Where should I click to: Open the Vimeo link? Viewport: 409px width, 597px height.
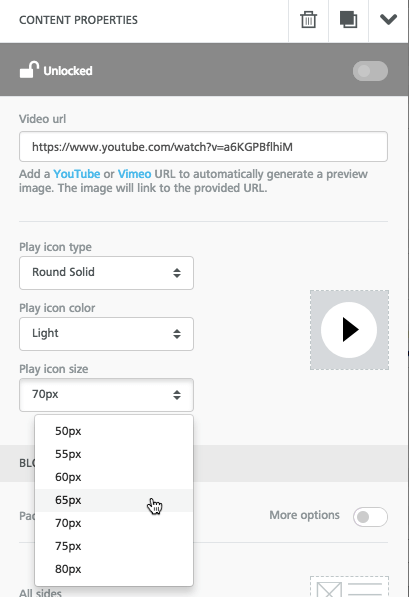point(134,174)
